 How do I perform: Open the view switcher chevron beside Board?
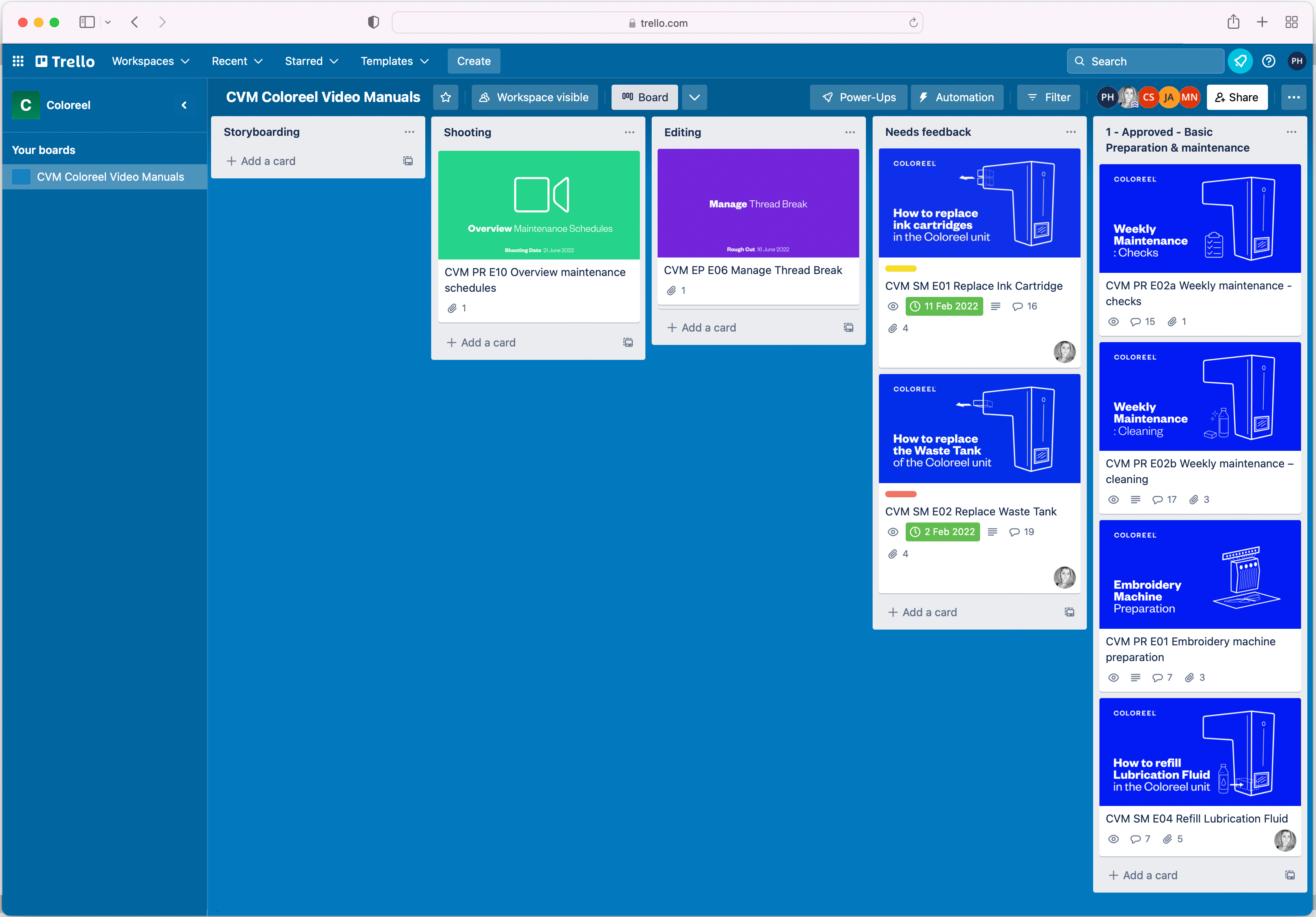click(x=693, y=97)
